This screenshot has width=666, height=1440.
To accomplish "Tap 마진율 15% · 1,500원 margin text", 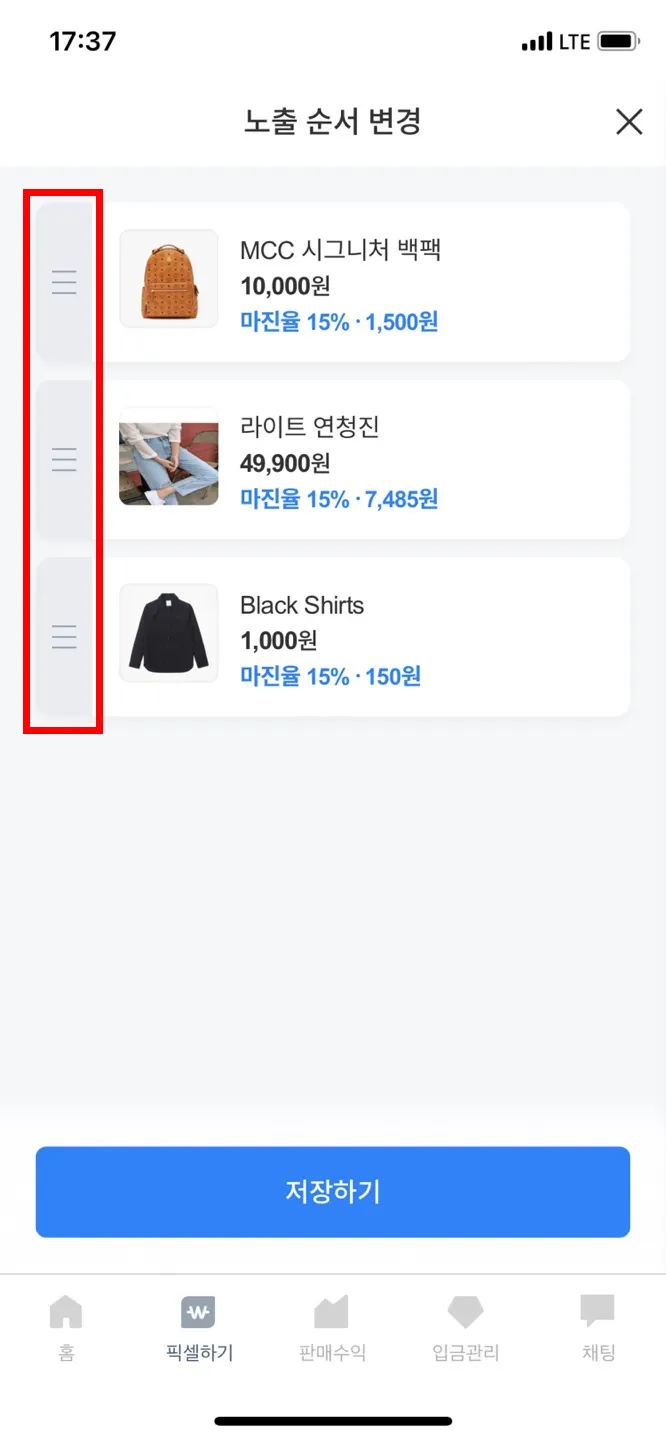I will [339, 322].
